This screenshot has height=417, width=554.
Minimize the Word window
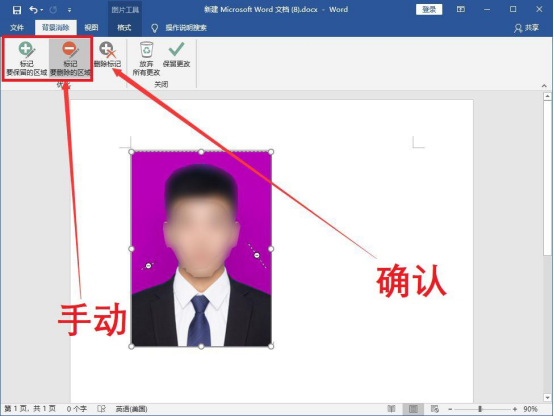tap(487, 10)
